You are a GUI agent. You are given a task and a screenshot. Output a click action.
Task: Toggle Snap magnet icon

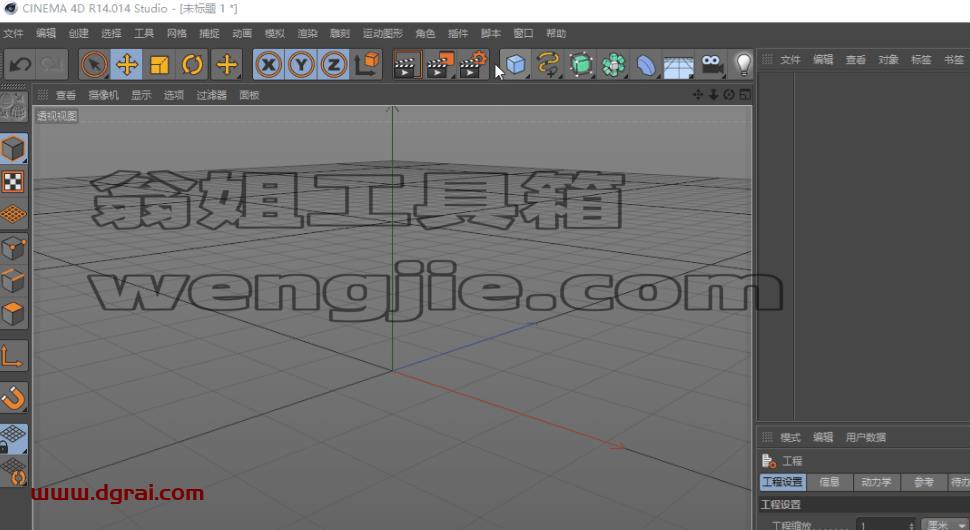(13, 398)
